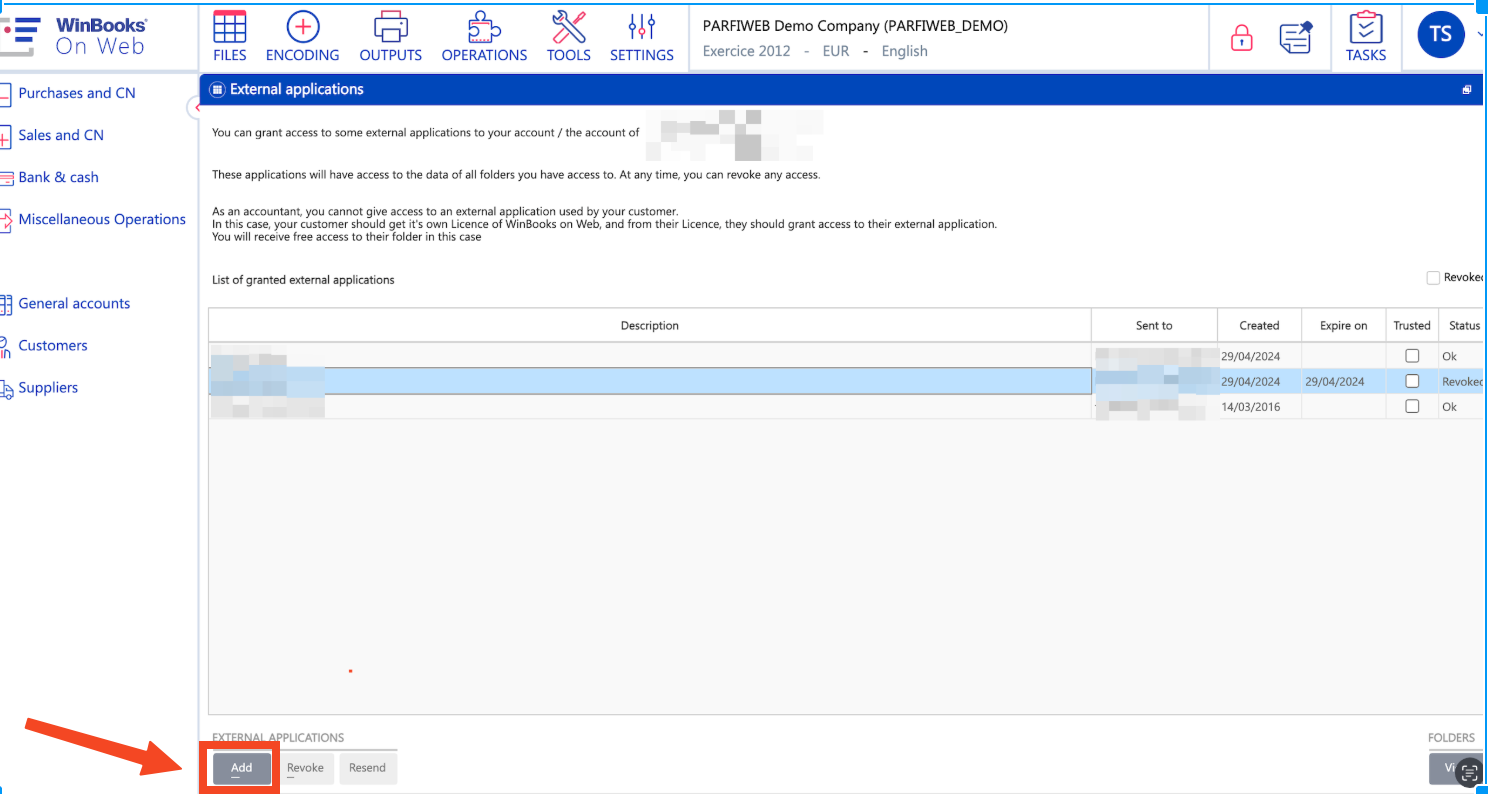The height and width of the screenshot is (794, 1488).
Task: Open Miscellaneous Operations in sidebar
Action: pos(102,219)
